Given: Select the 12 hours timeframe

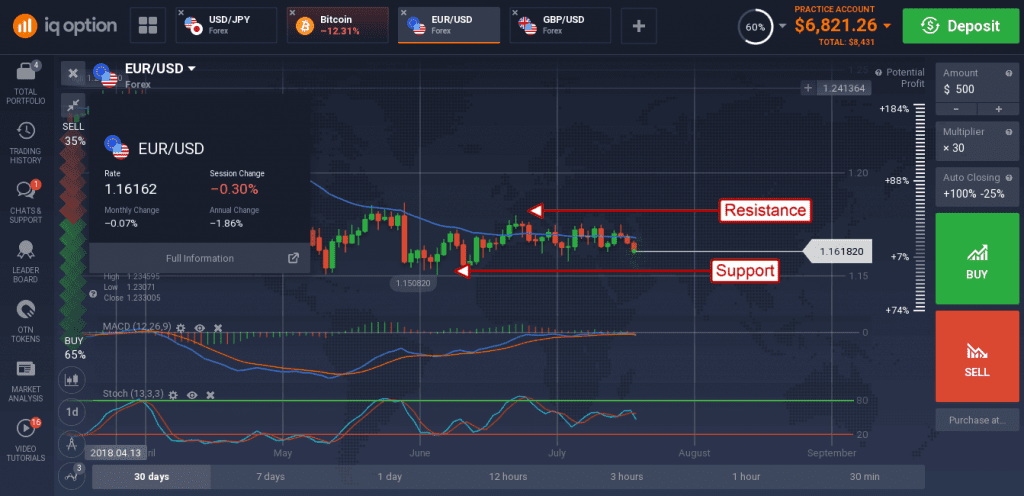Looking at the screenshot, I should pyautogui.click(x=508, y=476).
